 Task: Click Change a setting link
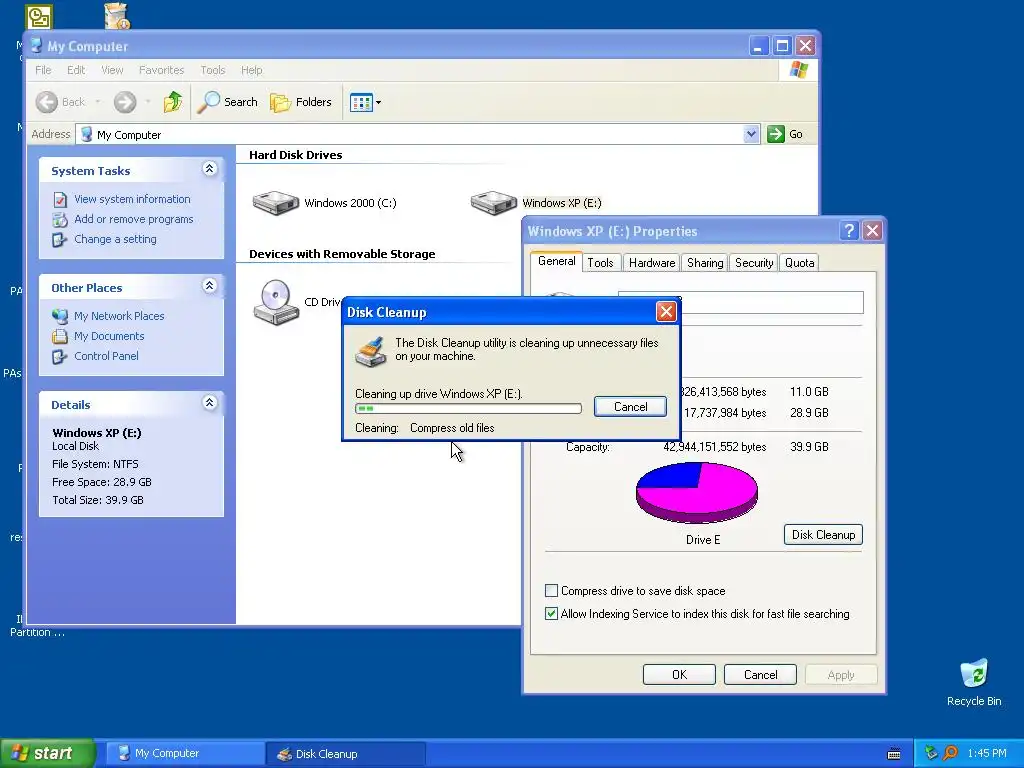pyautogui.click(x=116, y=239)
